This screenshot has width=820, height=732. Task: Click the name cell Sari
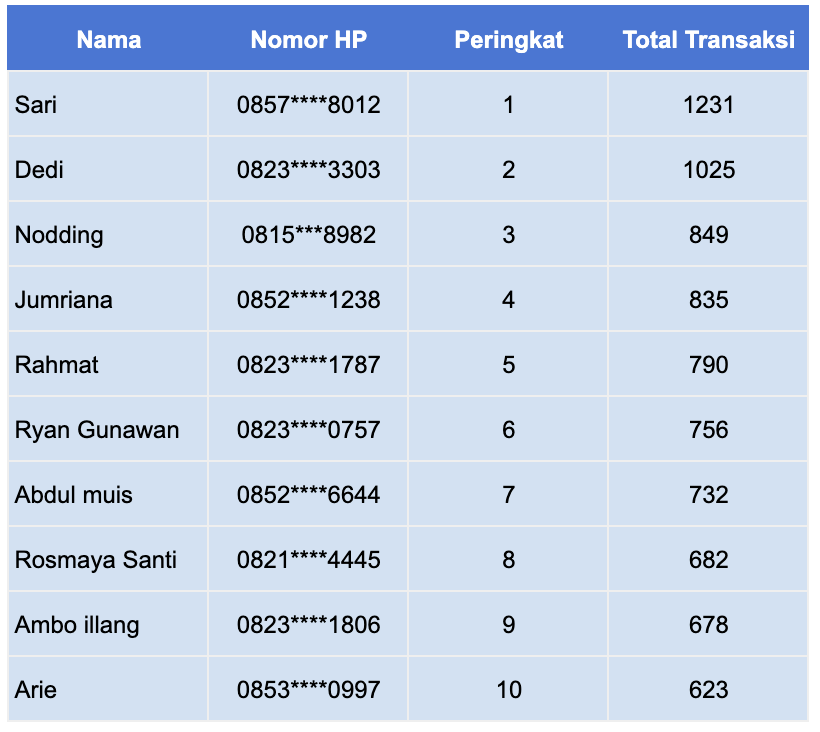coord(108,104)
